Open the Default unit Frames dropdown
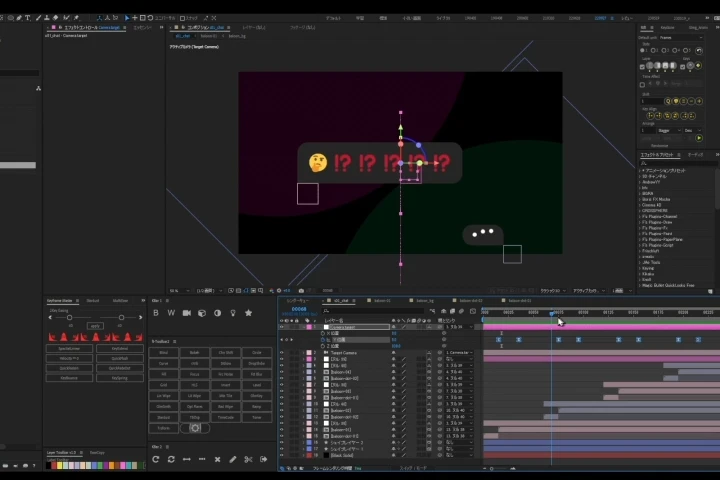720x480 pixels. pyautogui.click(x=681, y=38)
